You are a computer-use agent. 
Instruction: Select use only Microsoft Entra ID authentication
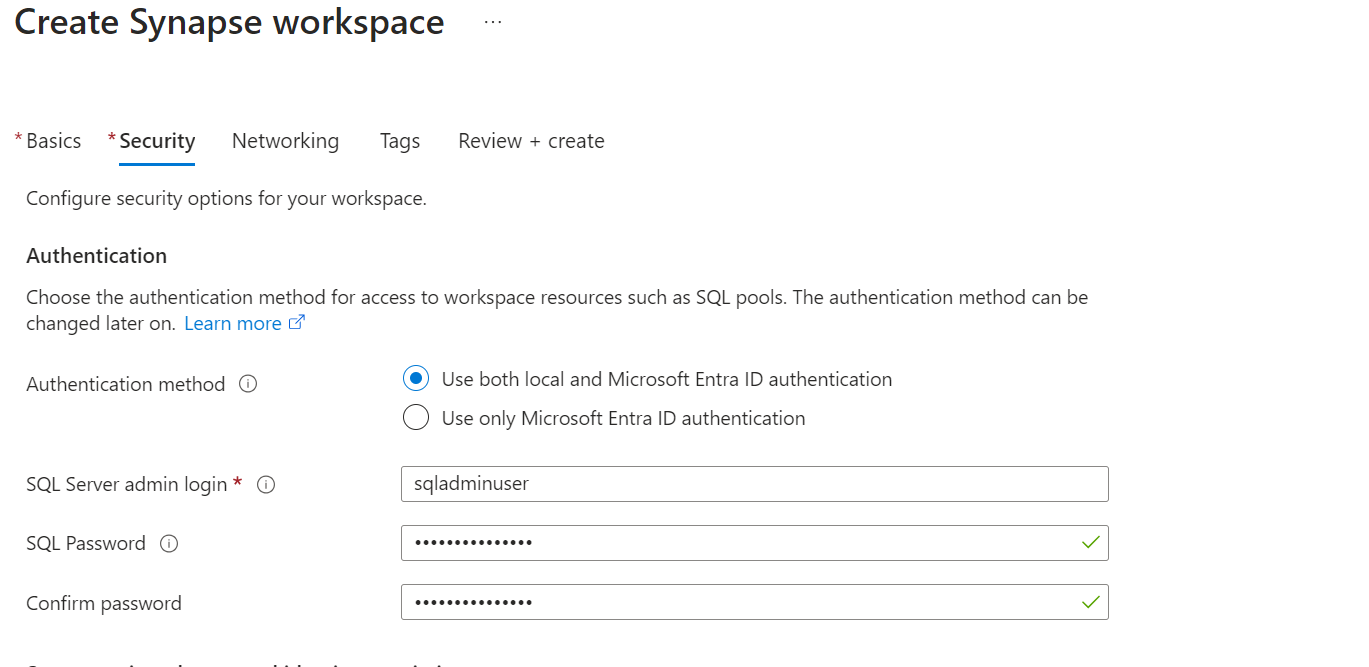tap(415, 417)
